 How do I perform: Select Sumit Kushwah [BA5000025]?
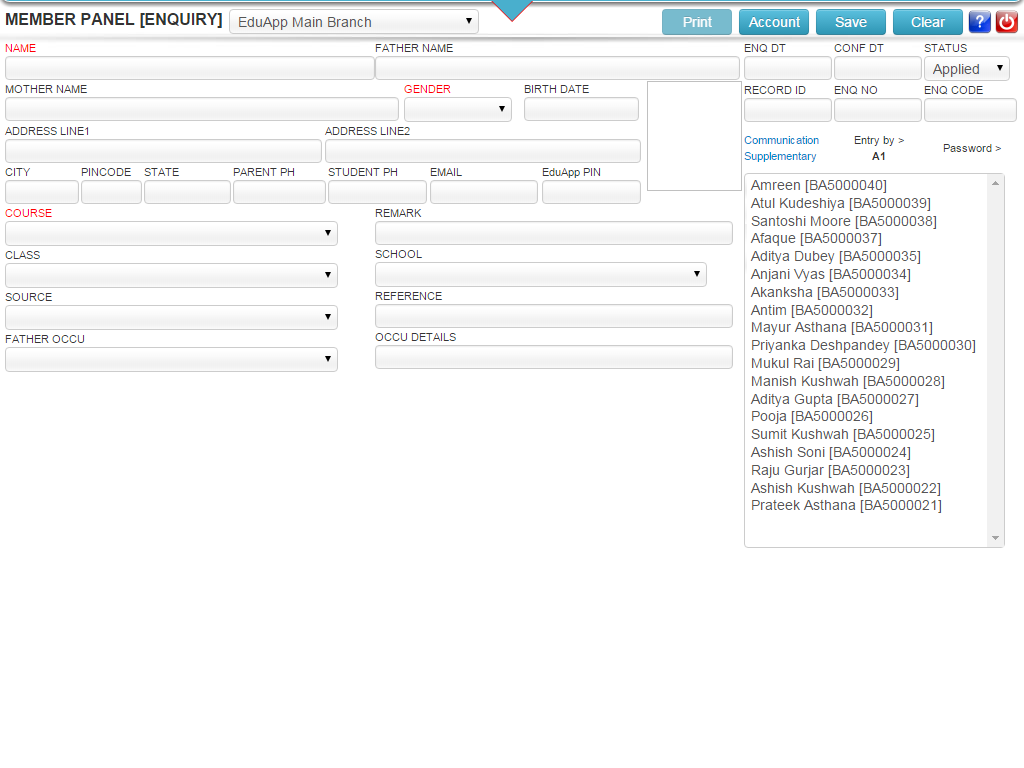tap(842, 434)
